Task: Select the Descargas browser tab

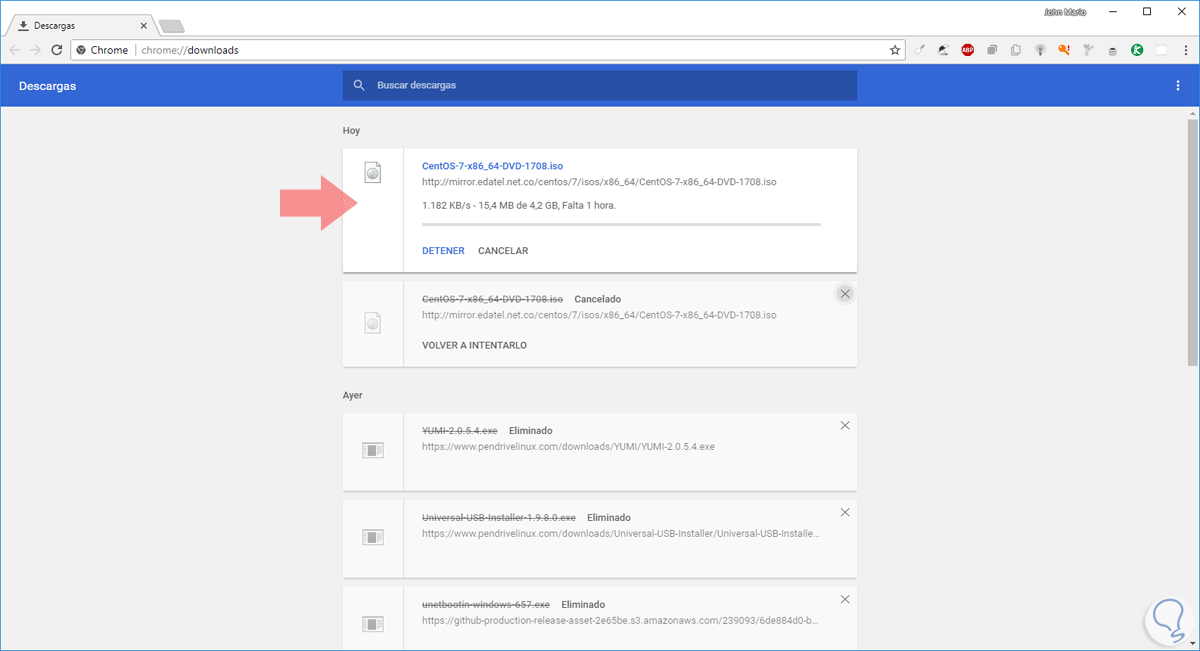Action: coord(81,25)
